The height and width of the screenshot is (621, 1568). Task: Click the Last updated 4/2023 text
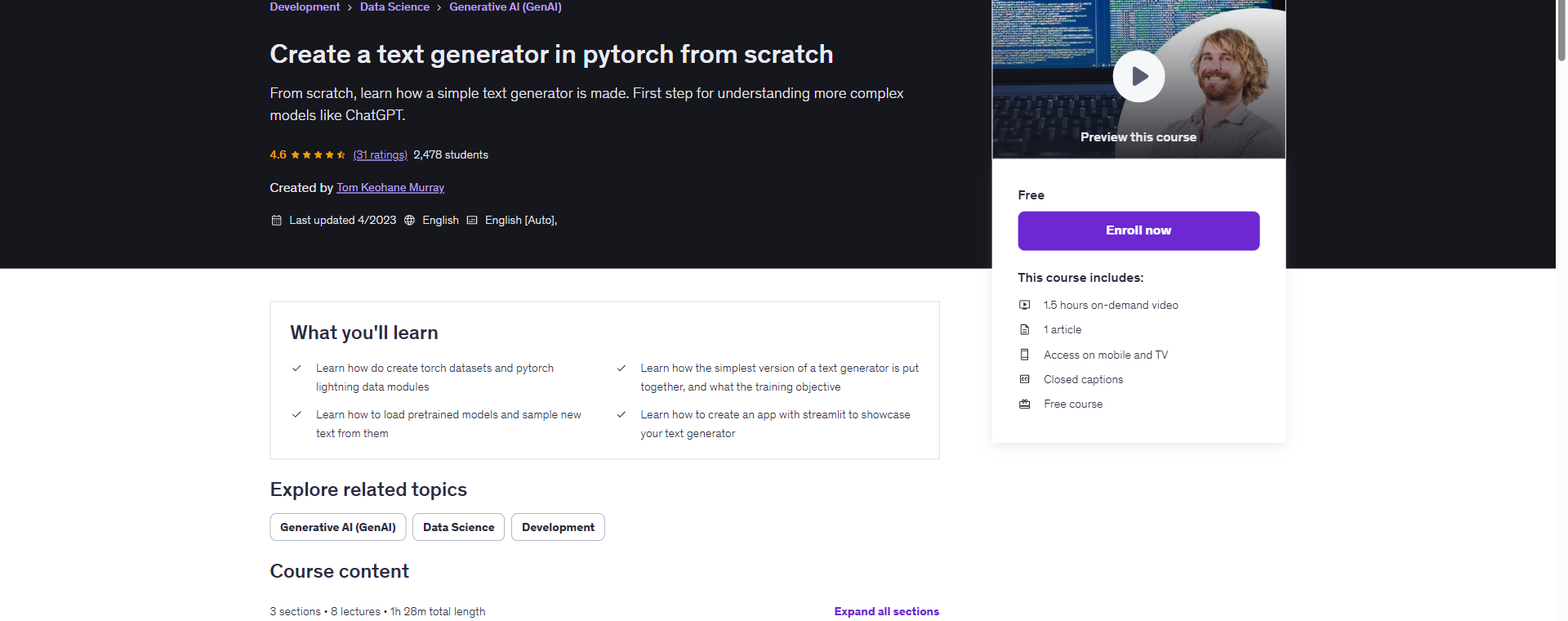[x=342, y=220]
